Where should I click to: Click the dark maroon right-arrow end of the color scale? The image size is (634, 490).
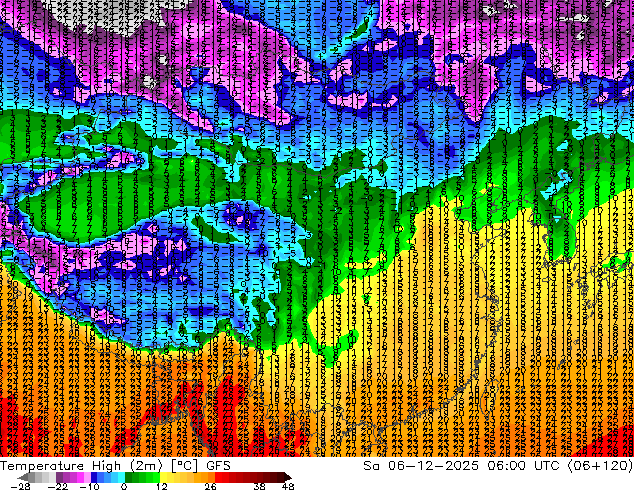pos(288,477)
